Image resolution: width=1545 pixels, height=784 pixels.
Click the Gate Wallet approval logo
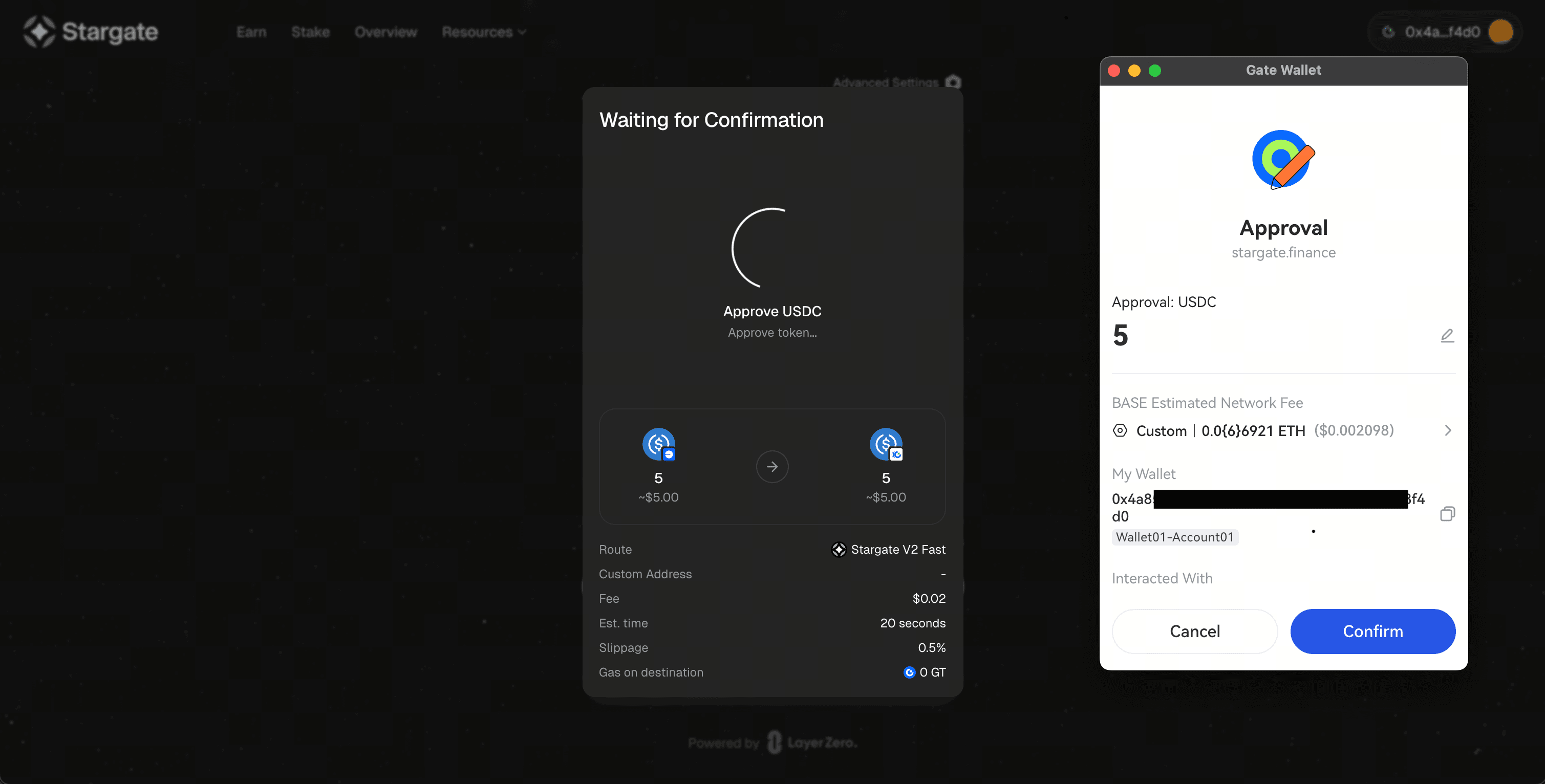(1283, 160)
